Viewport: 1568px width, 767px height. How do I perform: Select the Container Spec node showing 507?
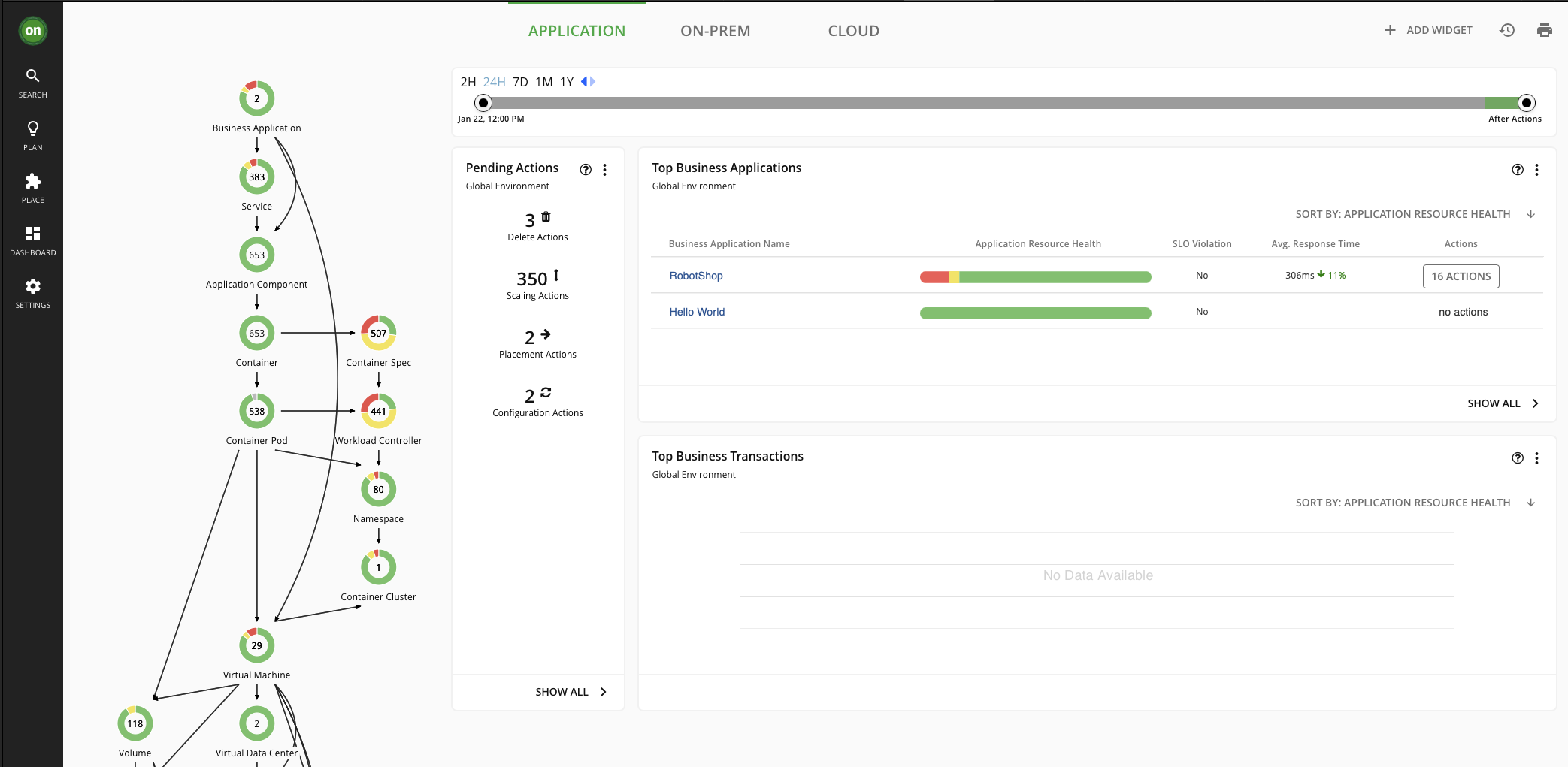379,333
